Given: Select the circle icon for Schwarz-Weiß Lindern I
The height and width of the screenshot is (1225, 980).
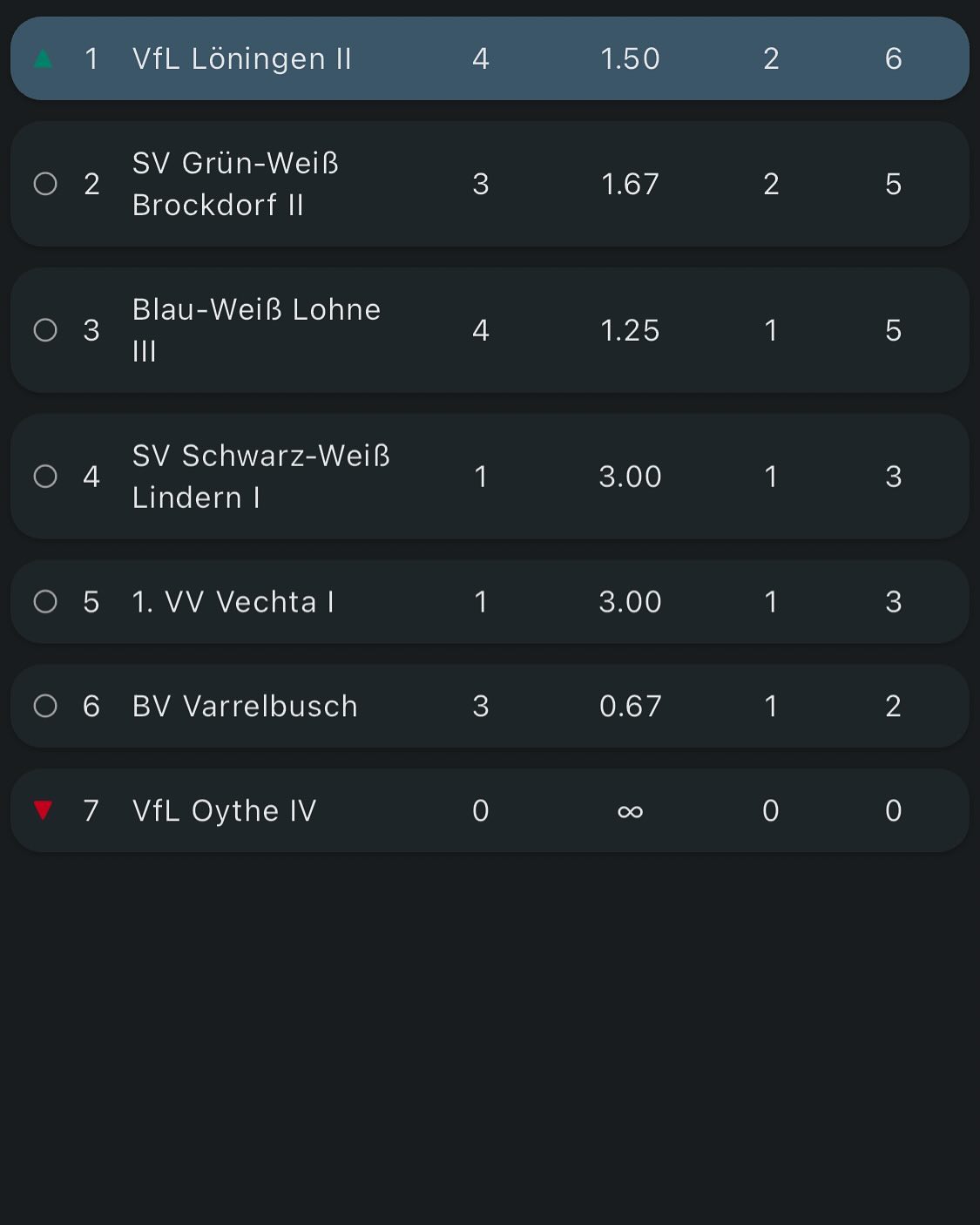Looking at the screenshot, I should [x=45, y=477].
